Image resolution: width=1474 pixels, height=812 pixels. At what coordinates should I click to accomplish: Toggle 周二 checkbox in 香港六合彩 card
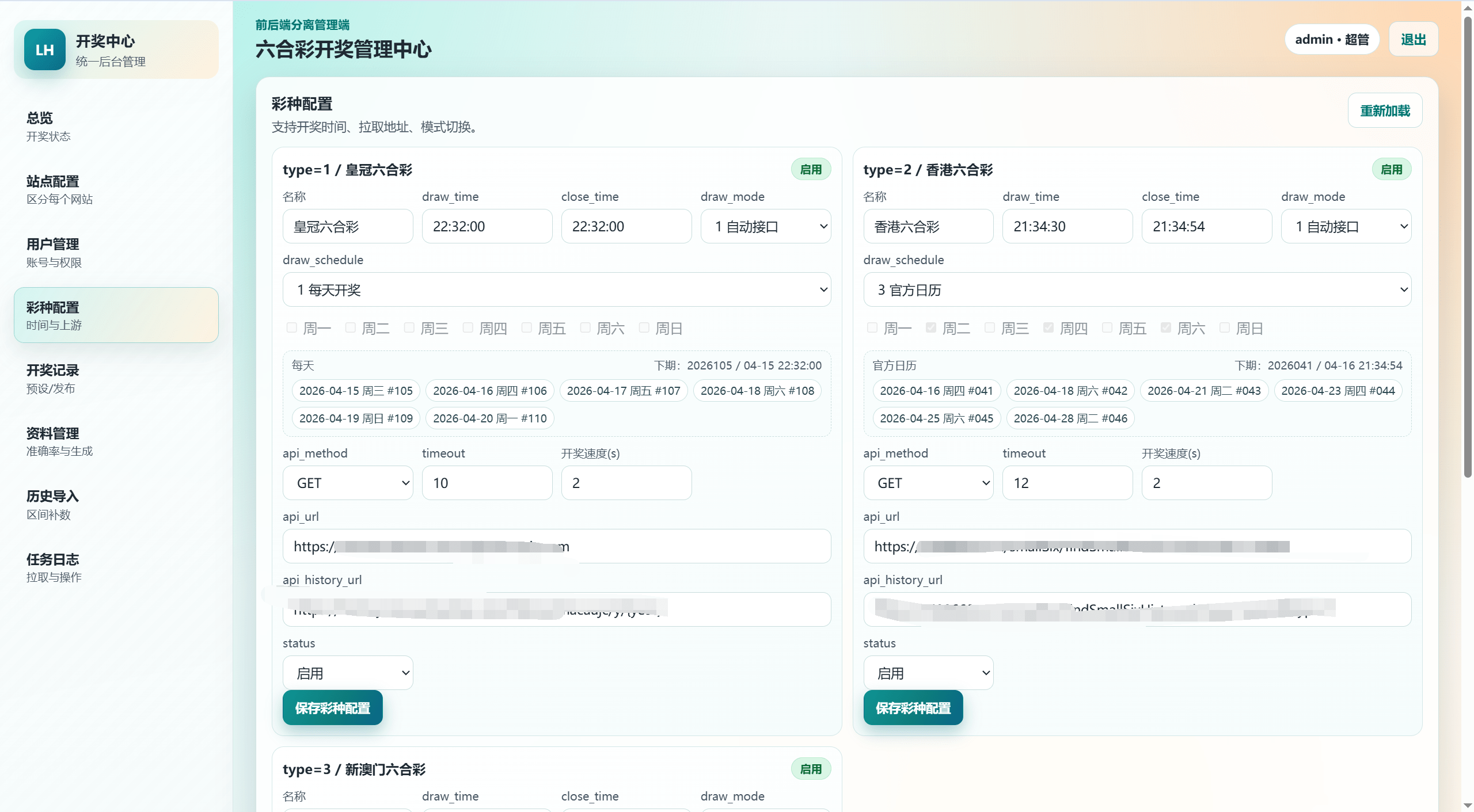tap(931, 327)
